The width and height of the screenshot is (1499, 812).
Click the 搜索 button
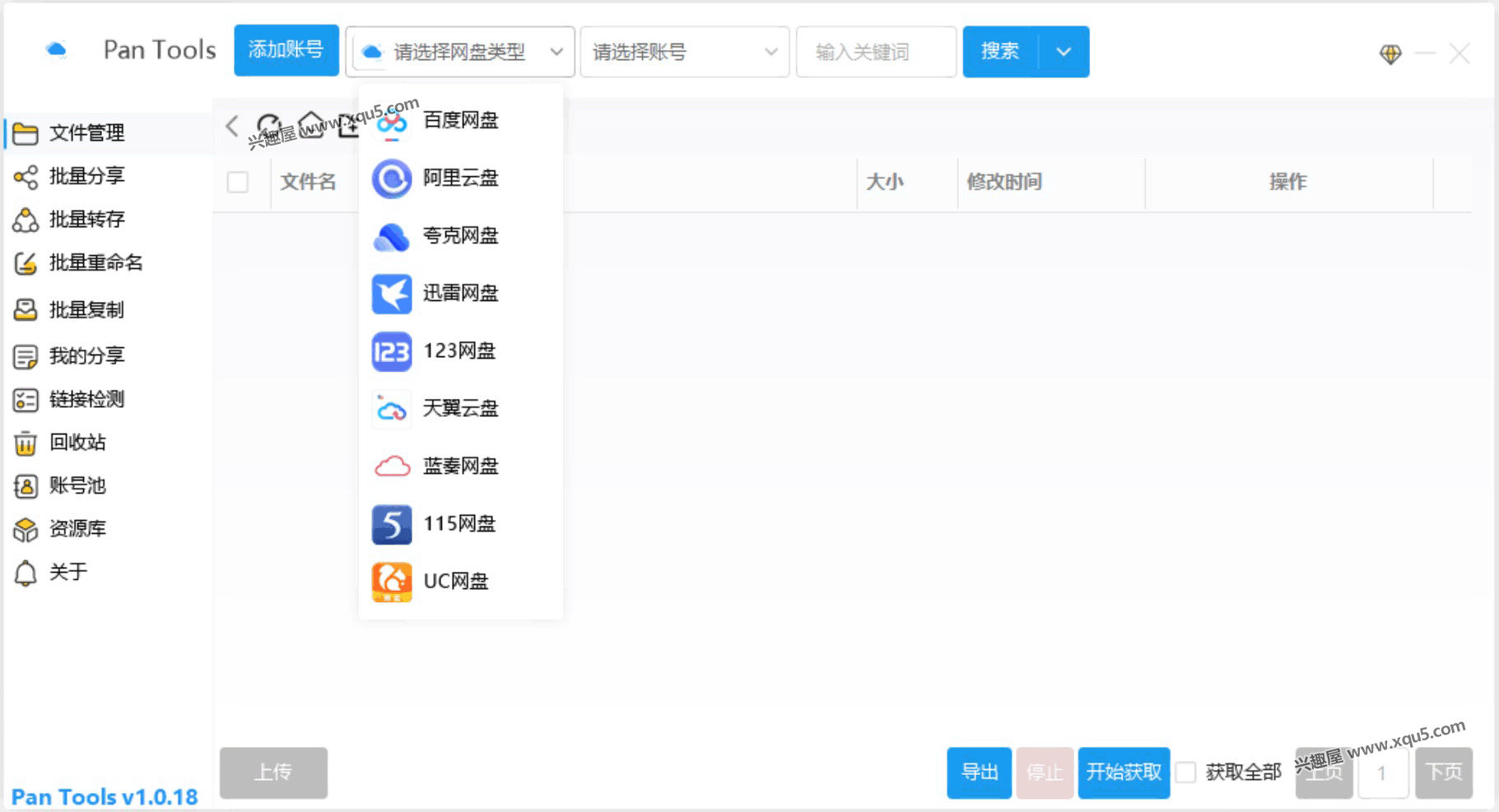pos(1001,52)
